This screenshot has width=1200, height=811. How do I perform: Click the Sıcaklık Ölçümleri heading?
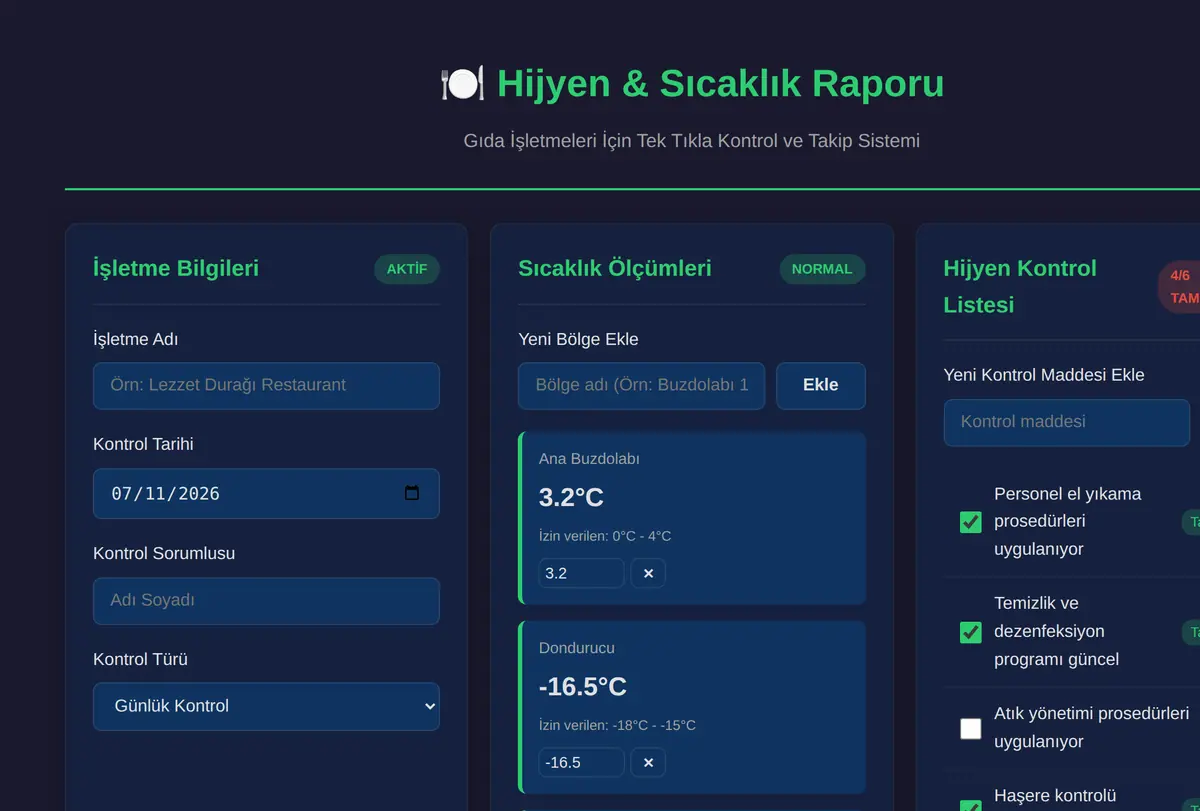[x=615, y=268]
